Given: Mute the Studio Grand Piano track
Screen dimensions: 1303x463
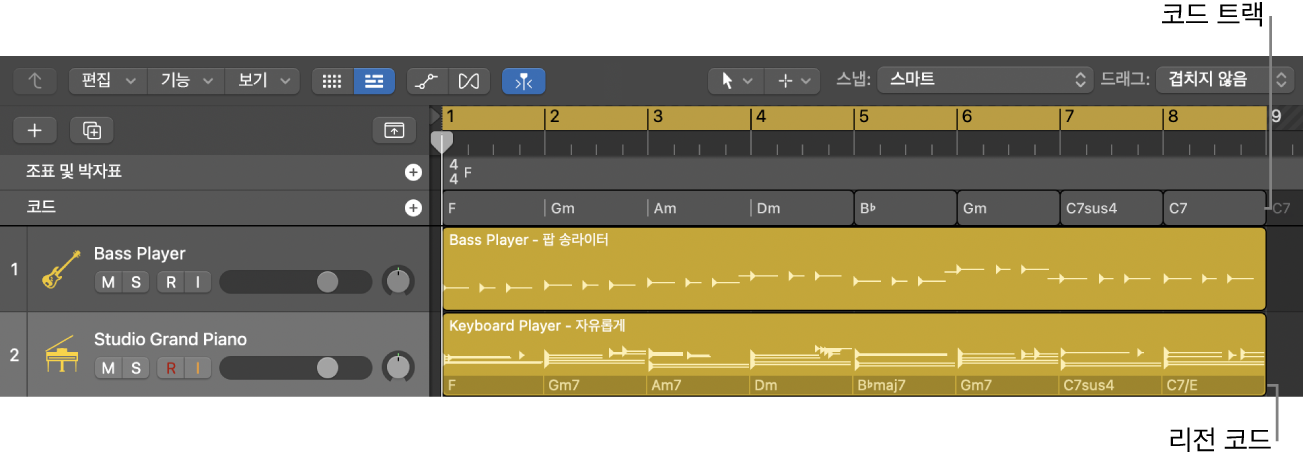Looking at the screenshot, I should 108,368.
